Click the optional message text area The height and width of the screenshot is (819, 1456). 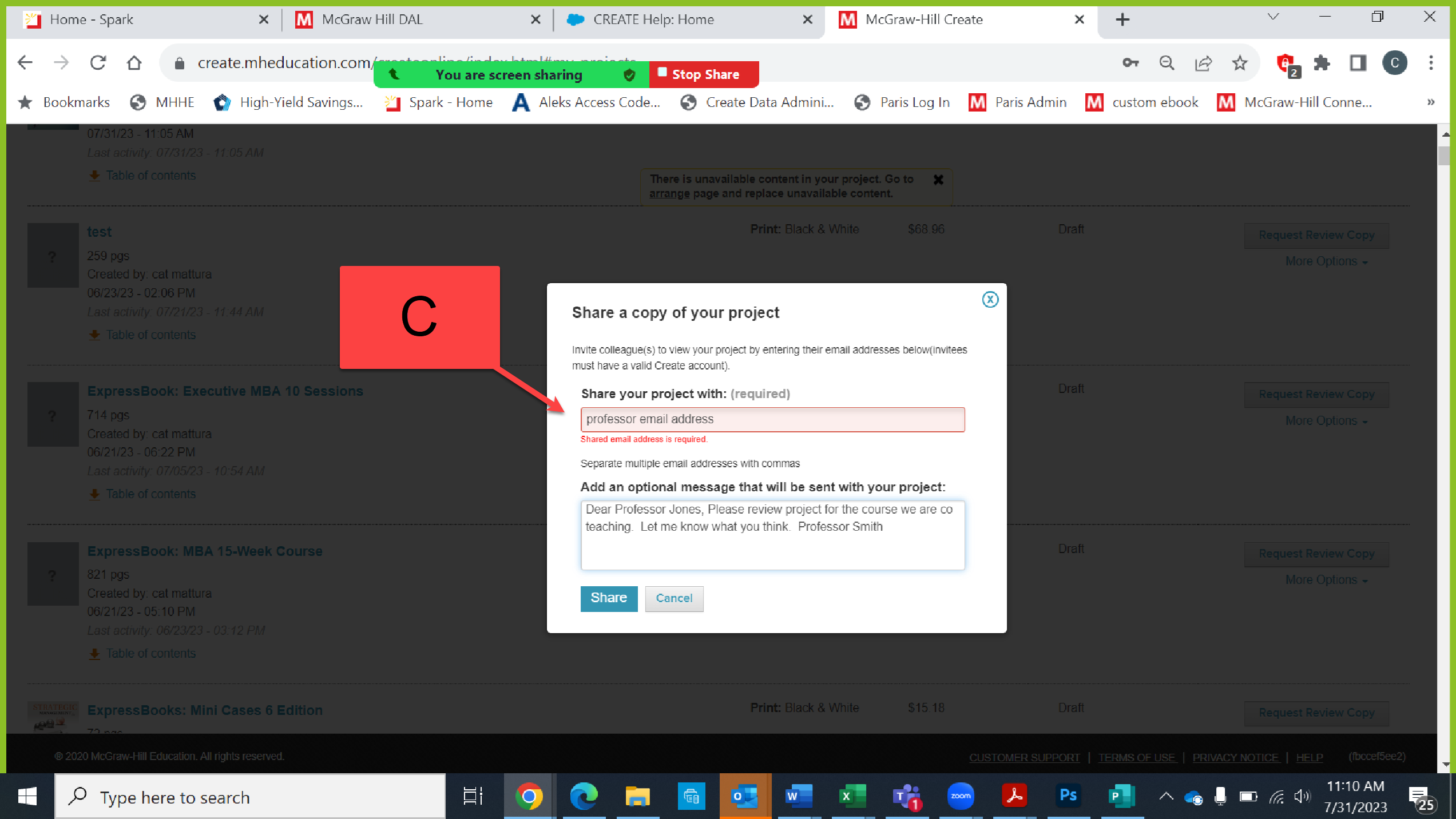coord(772,535)
